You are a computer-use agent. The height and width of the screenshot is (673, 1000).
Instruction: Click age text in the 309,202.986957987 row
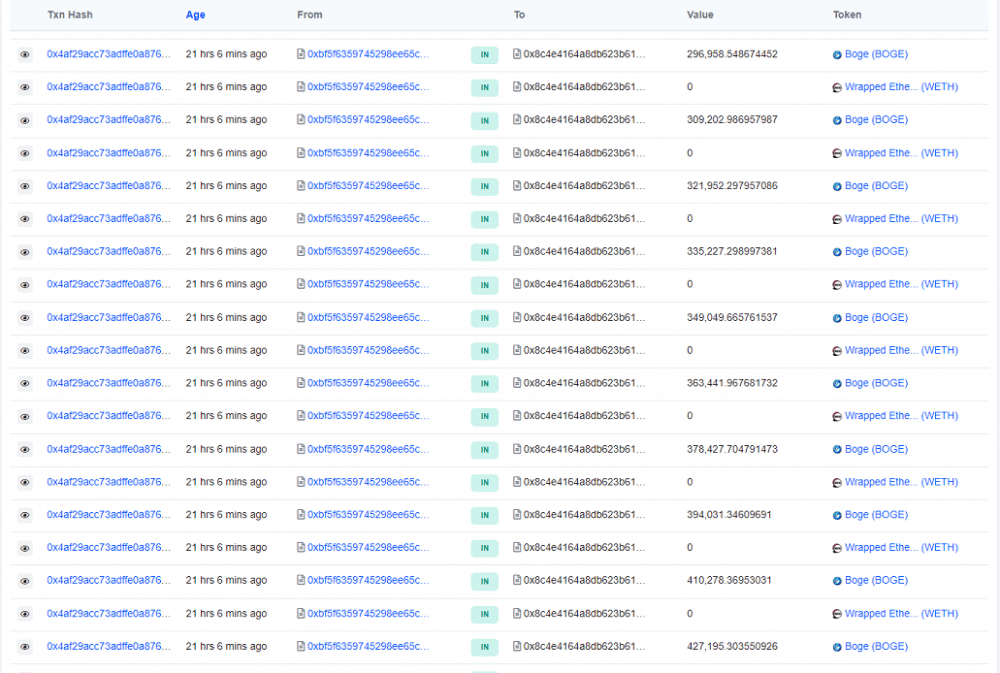[x=226, y=120]
